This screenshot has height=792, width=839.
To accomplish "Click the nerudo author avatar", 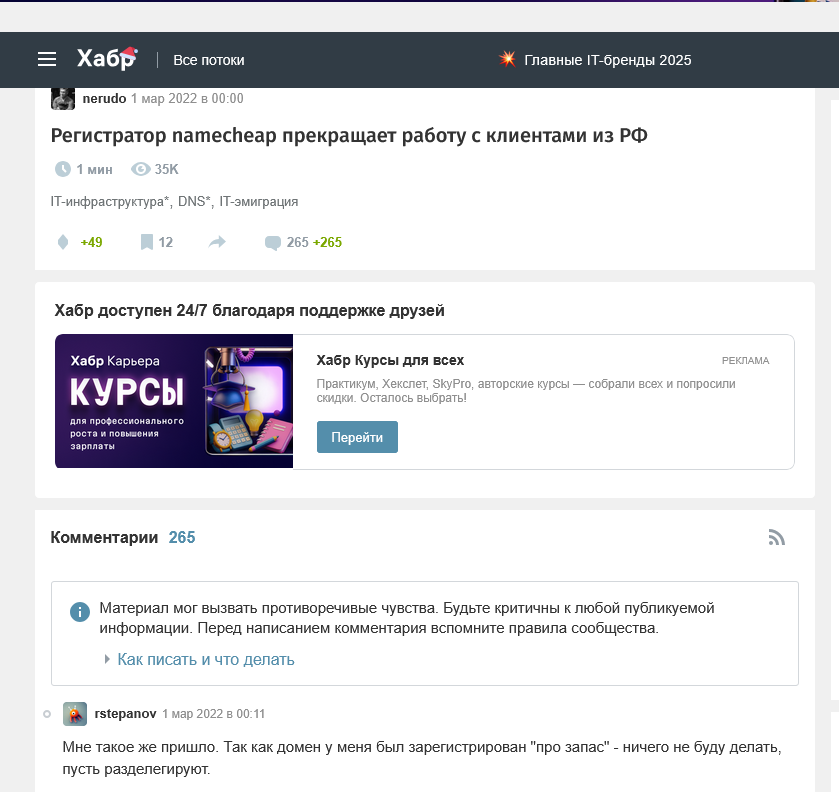I will (63, 98).
